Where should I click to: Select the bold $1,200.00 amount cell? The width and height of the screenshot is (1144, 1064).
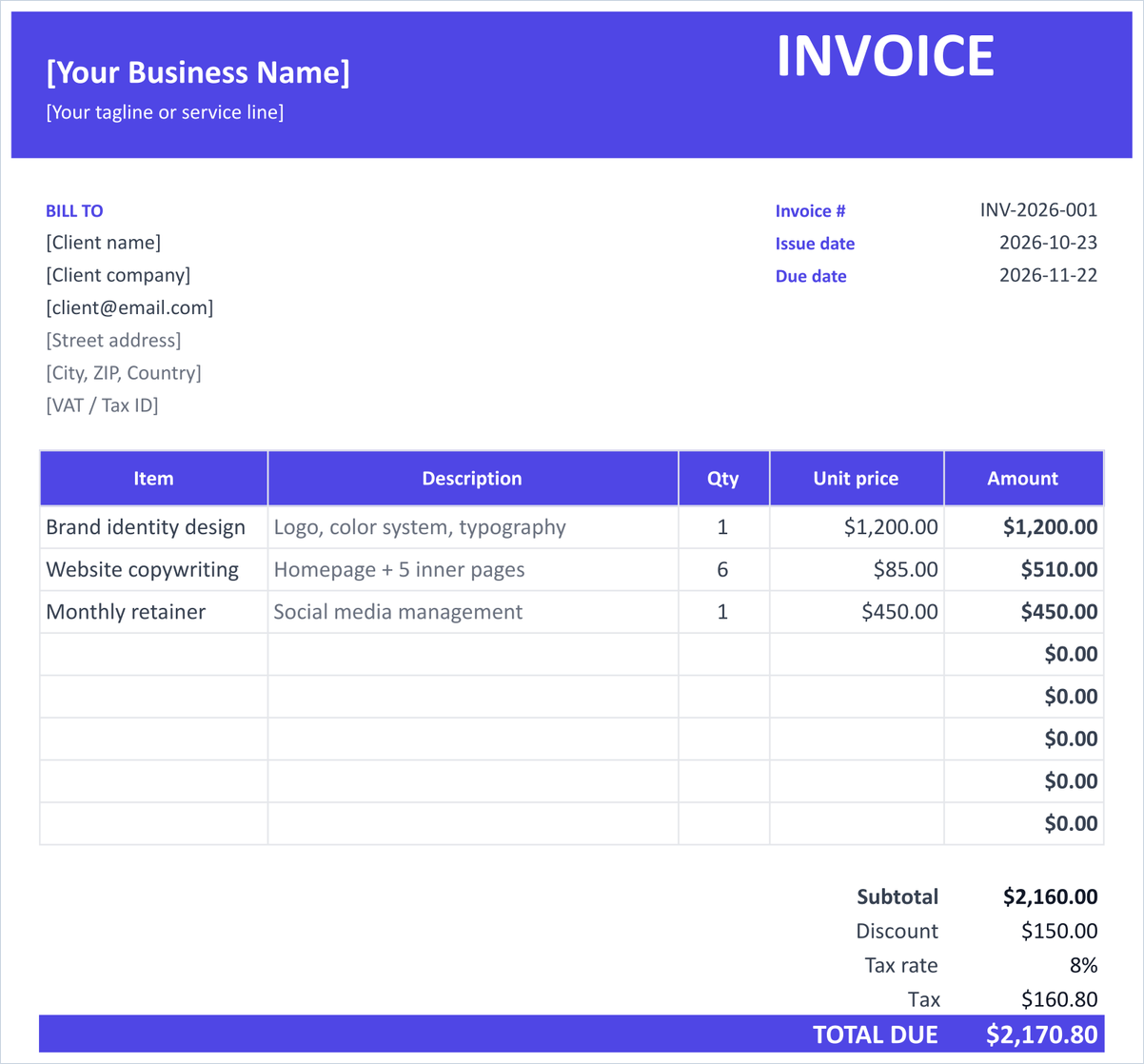point(1024,527)
